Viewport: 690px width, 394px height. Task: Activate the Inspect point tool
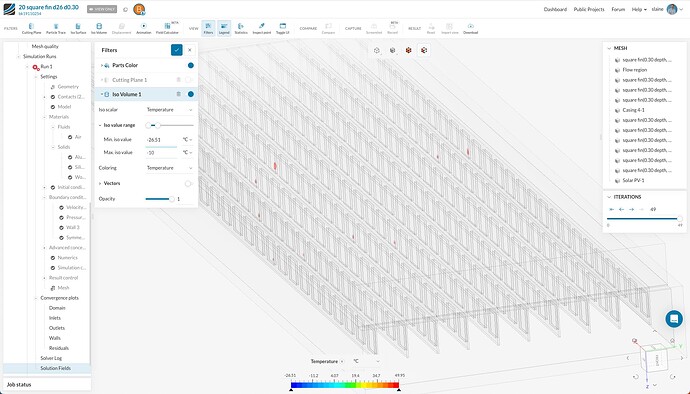point(261,29)
